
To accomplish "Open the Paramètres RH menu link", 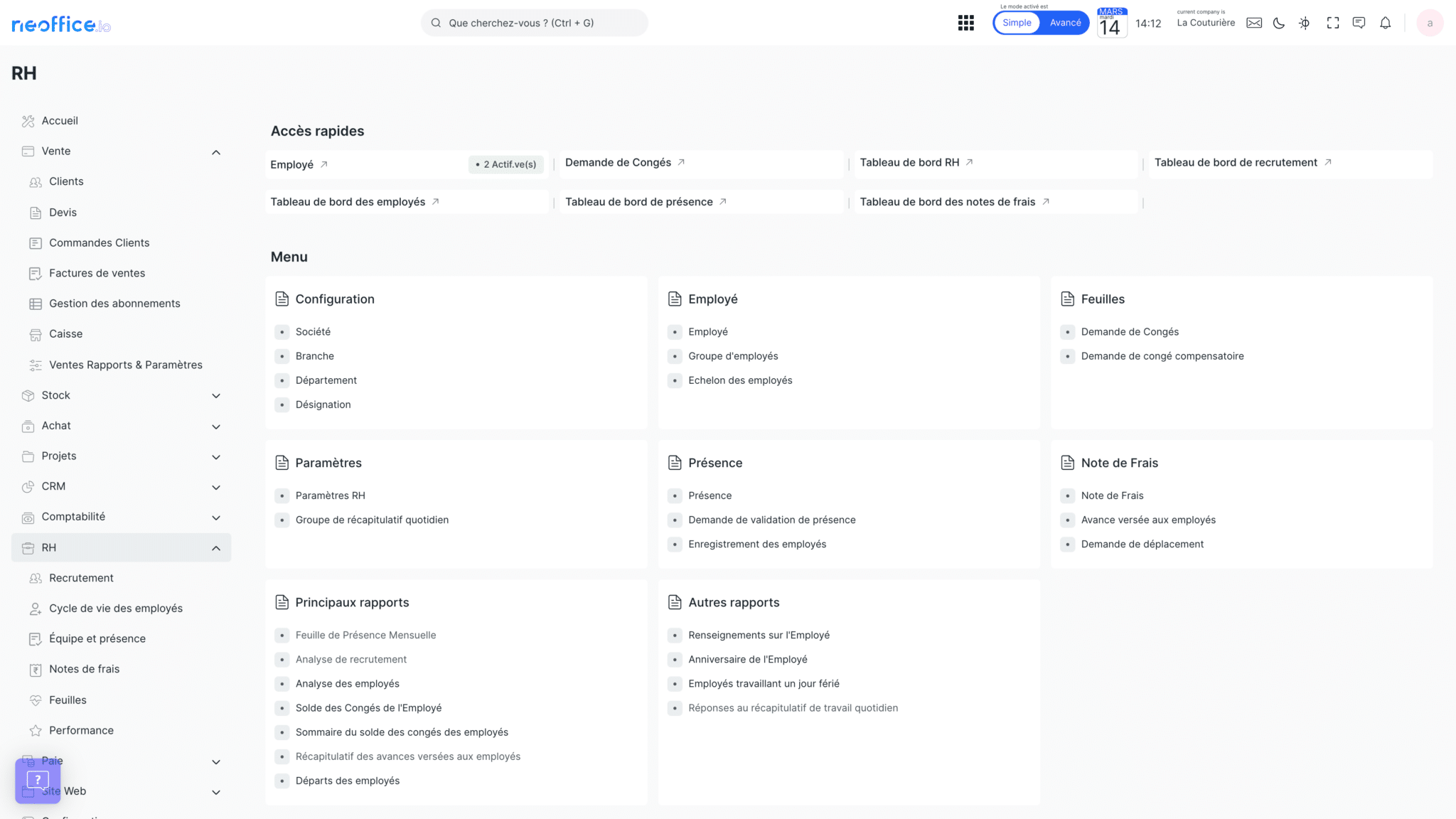I will coord(330,496).
